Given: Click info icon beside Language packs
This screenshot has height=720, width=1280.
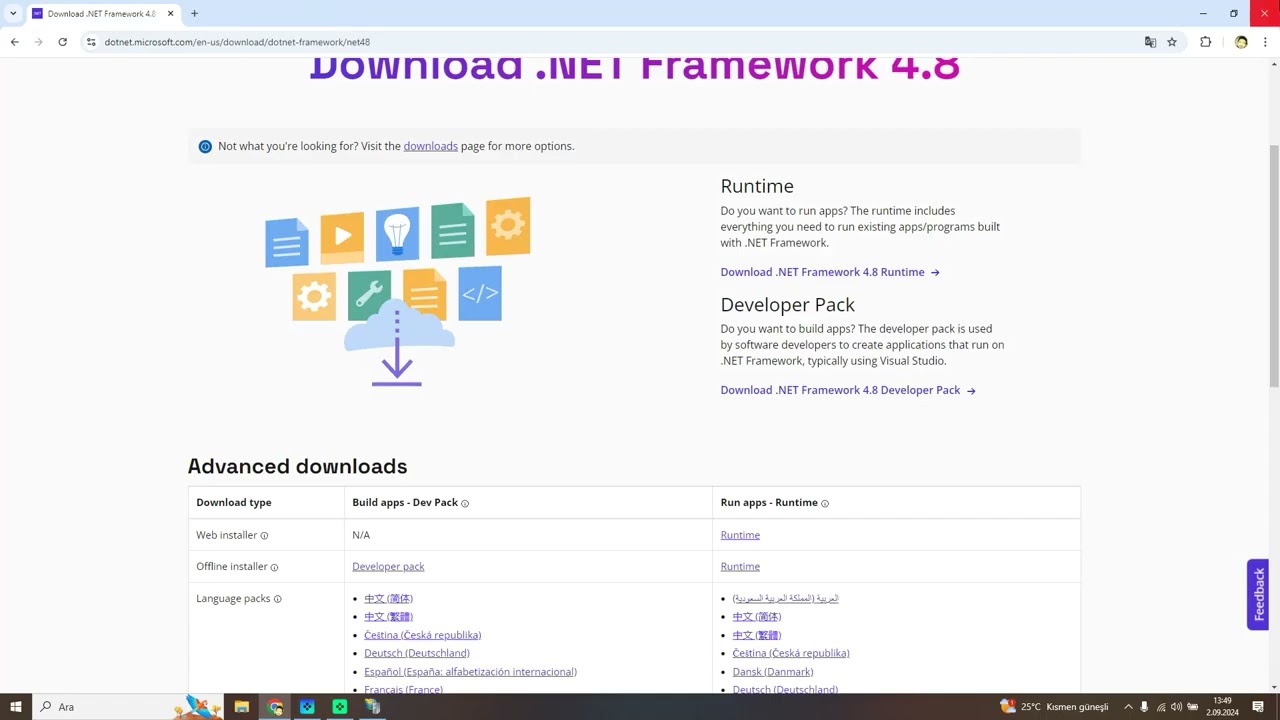Looking at the screenshot, I should pyautogui.click(x=278, y=599).
